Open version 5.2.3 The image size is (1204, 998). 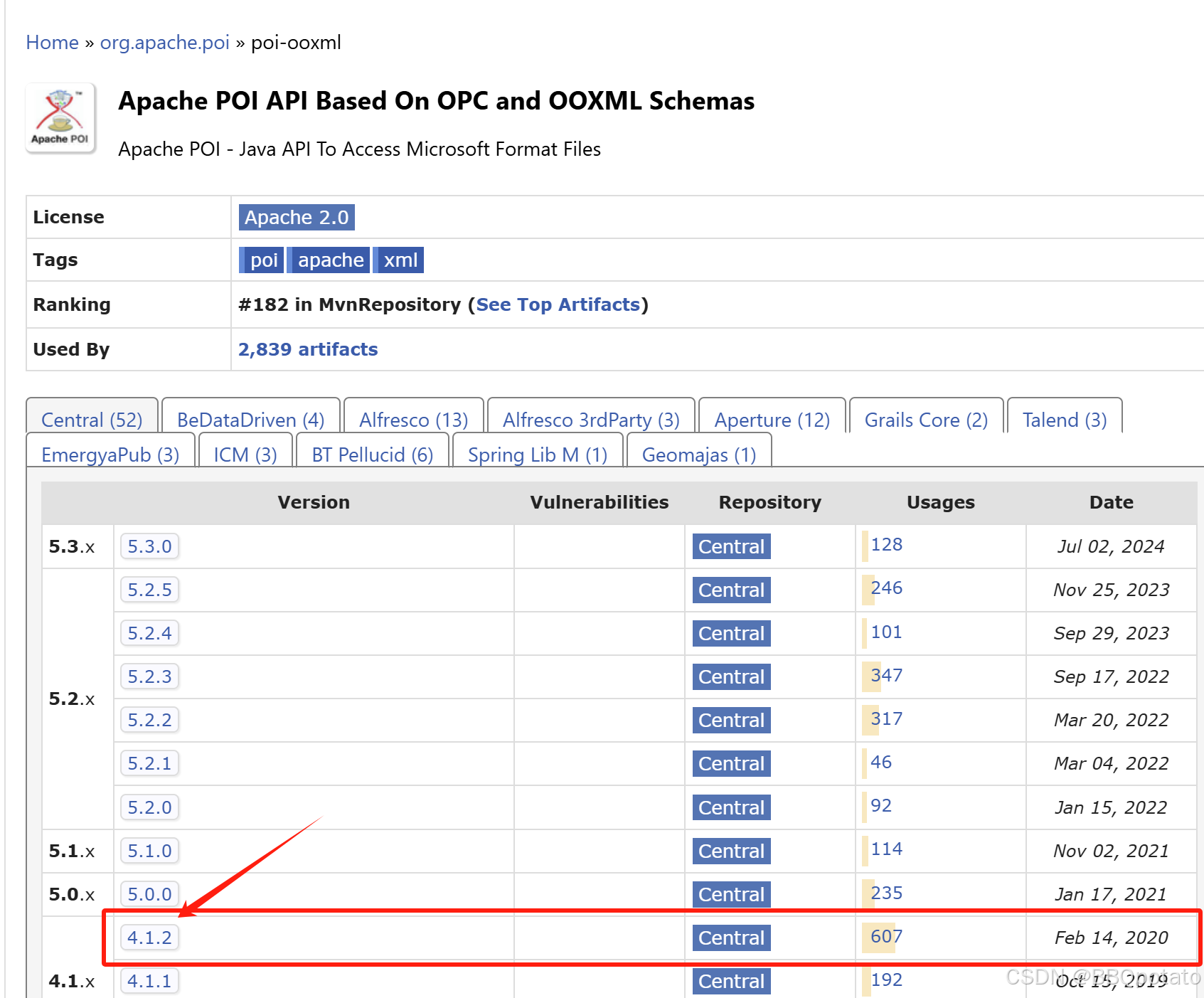pos(149,676)
